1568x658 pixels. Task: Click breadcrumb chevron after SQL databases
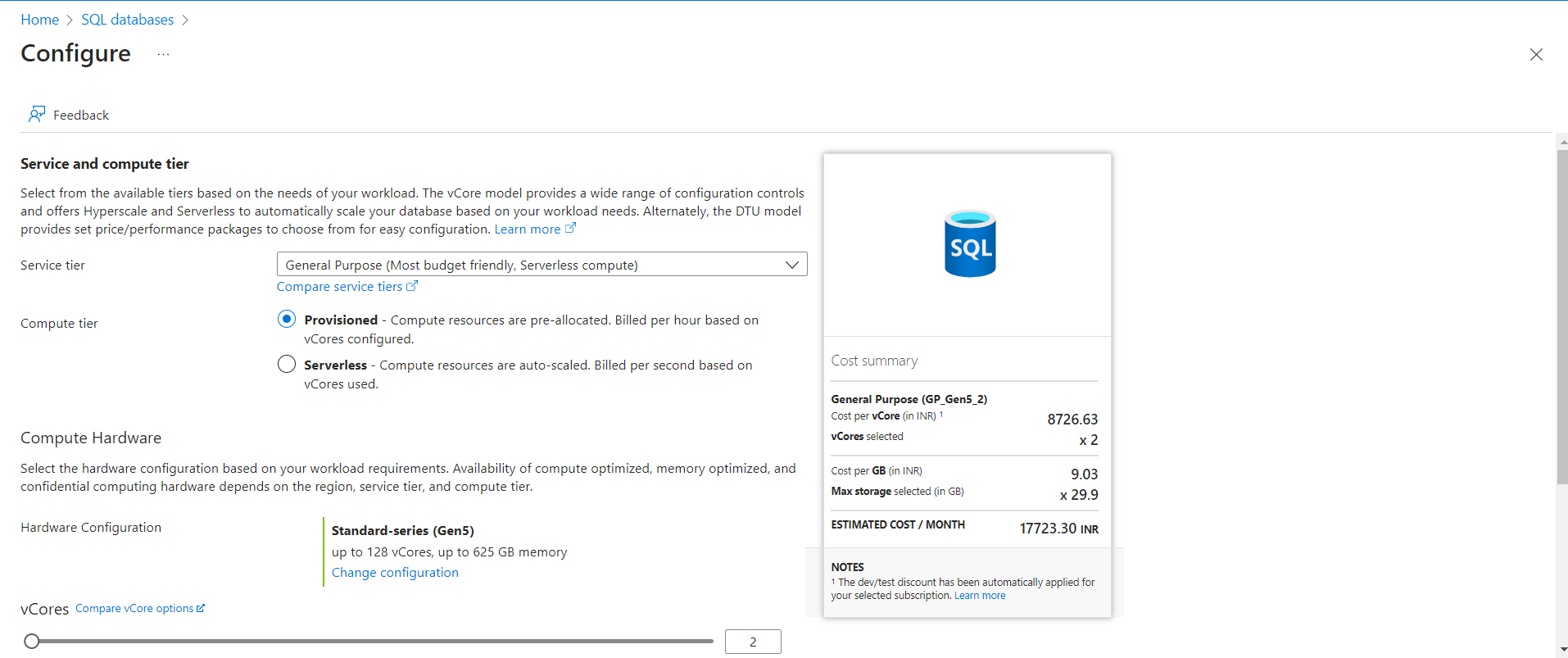tap(185, 20)
